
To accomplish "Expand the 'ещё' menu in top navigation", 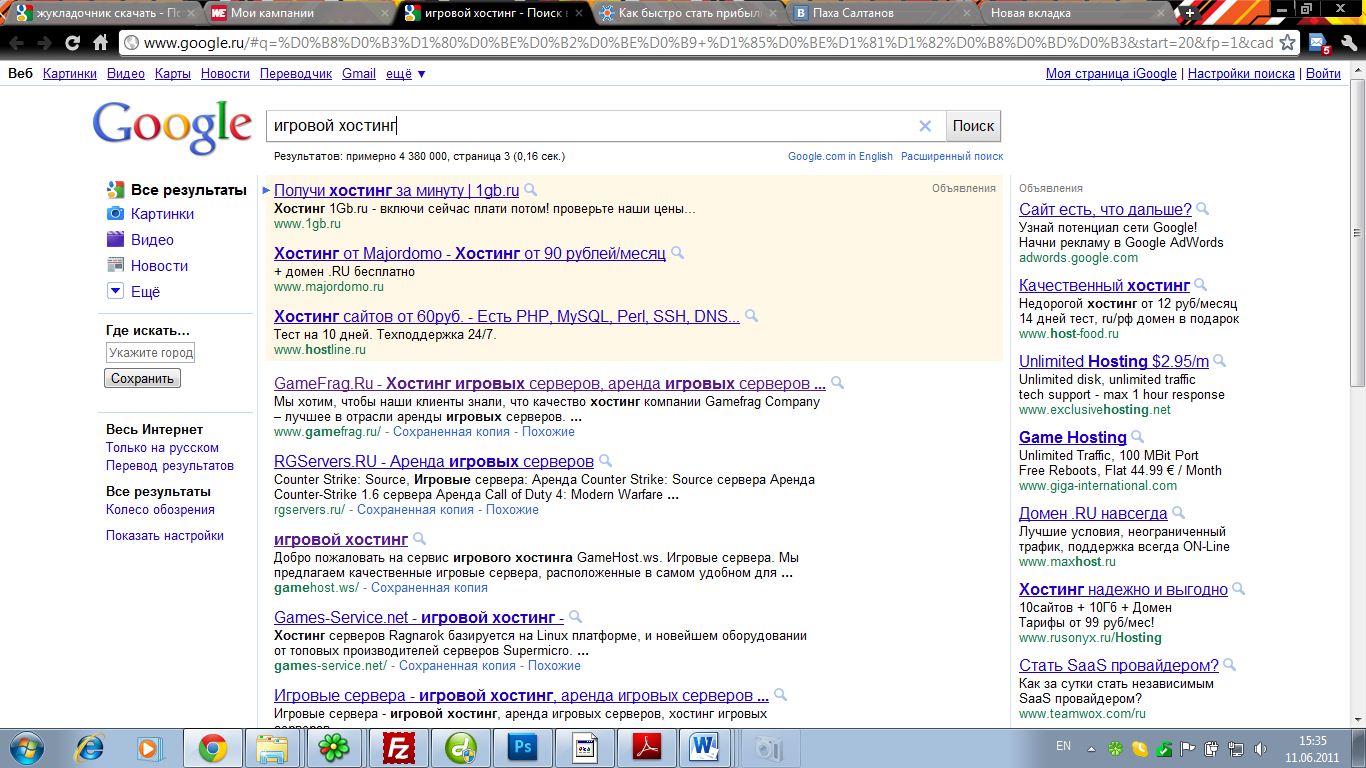I will [x=406, y=73].
